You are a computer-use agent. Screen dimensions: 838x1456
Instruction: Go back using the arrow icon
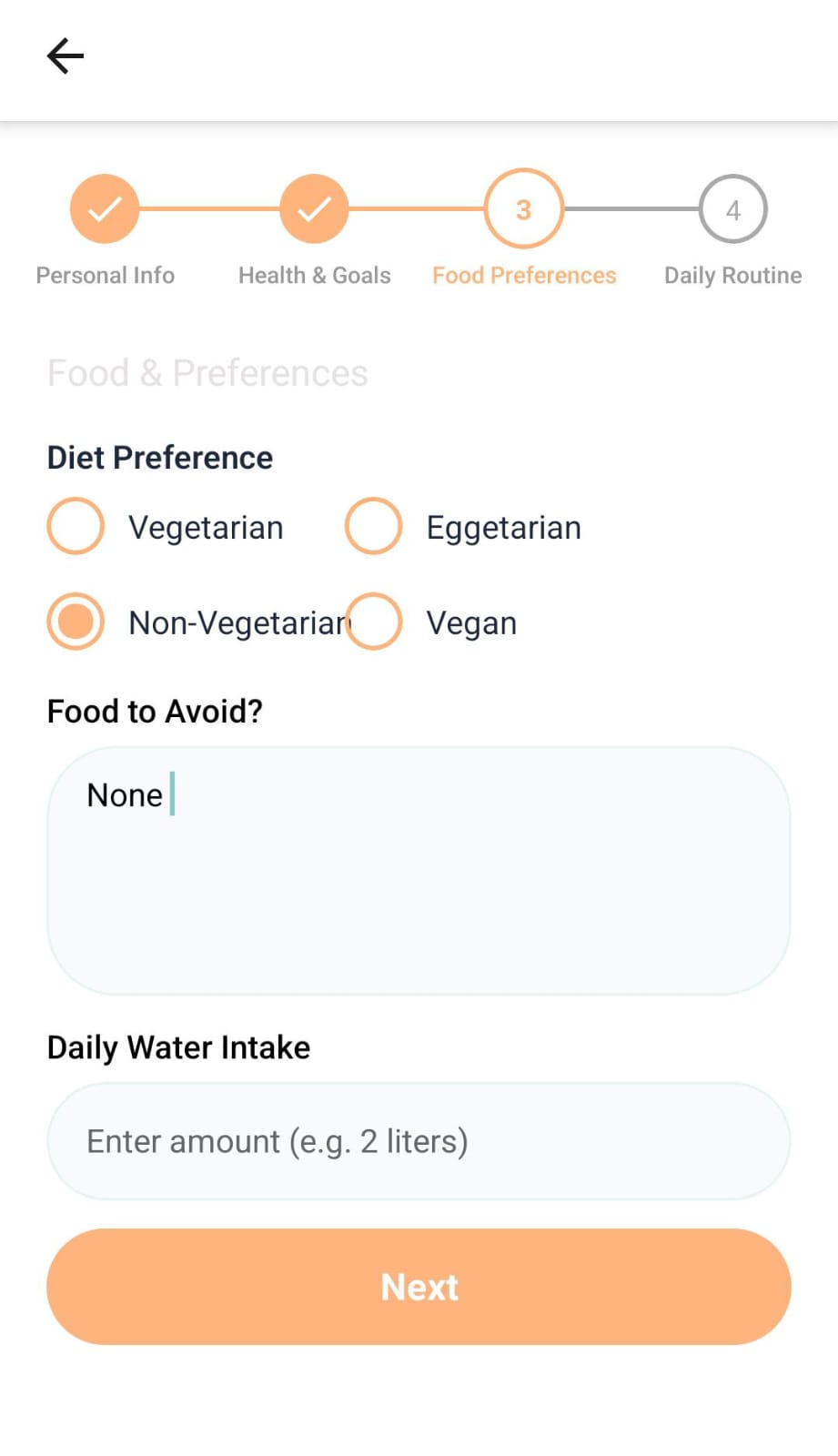[x=66, y=56]
